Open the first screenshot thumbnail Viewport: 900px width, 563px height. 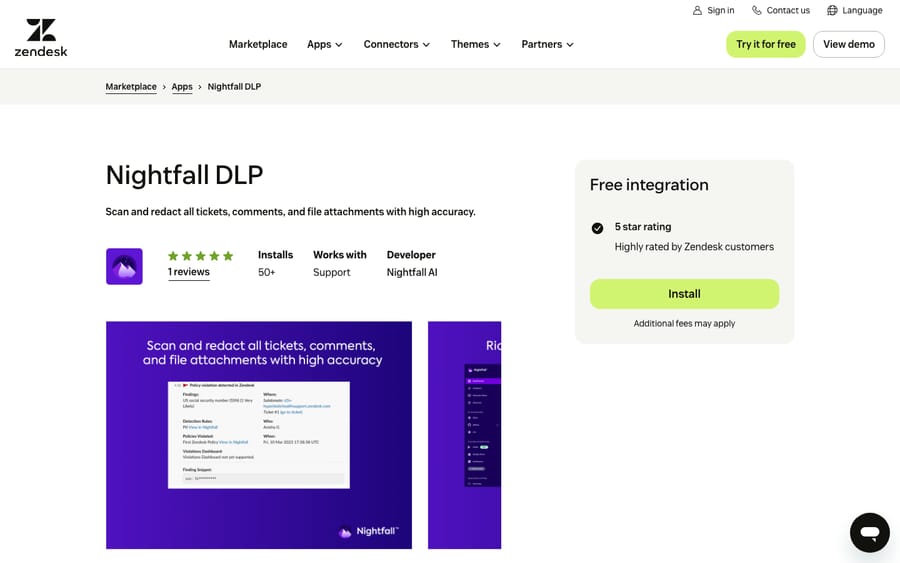coord(259,435)
